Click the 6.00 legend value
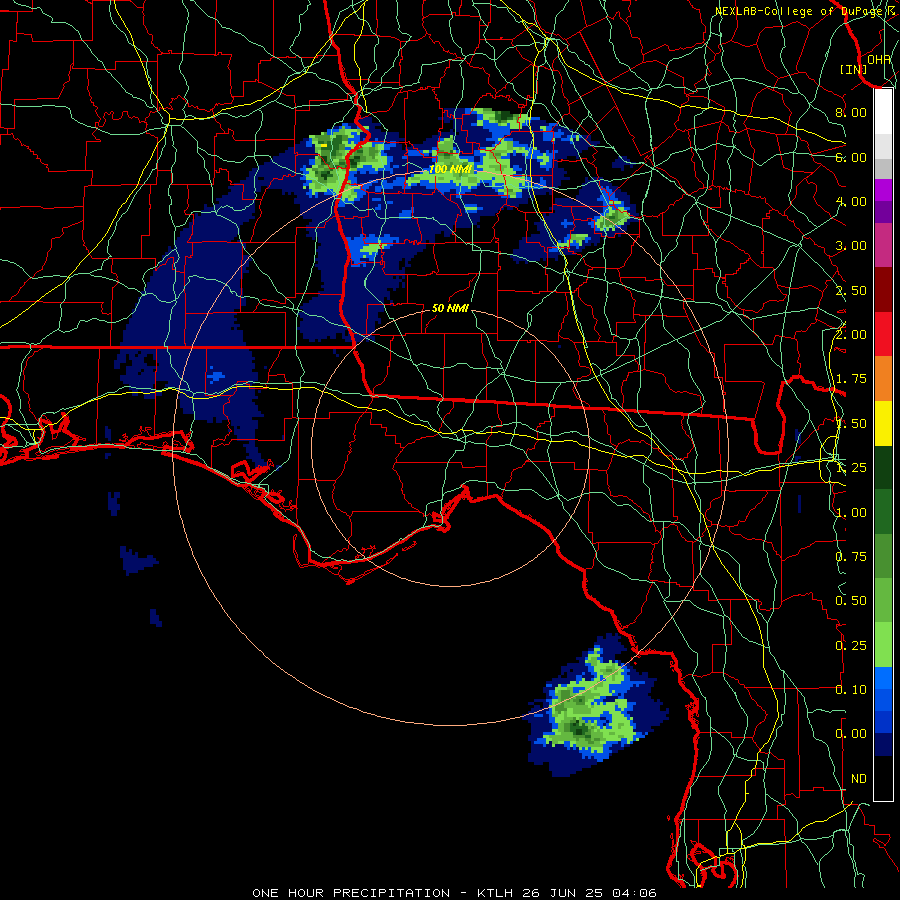This screenshot has height=900, width=900. tap(851, 157)
